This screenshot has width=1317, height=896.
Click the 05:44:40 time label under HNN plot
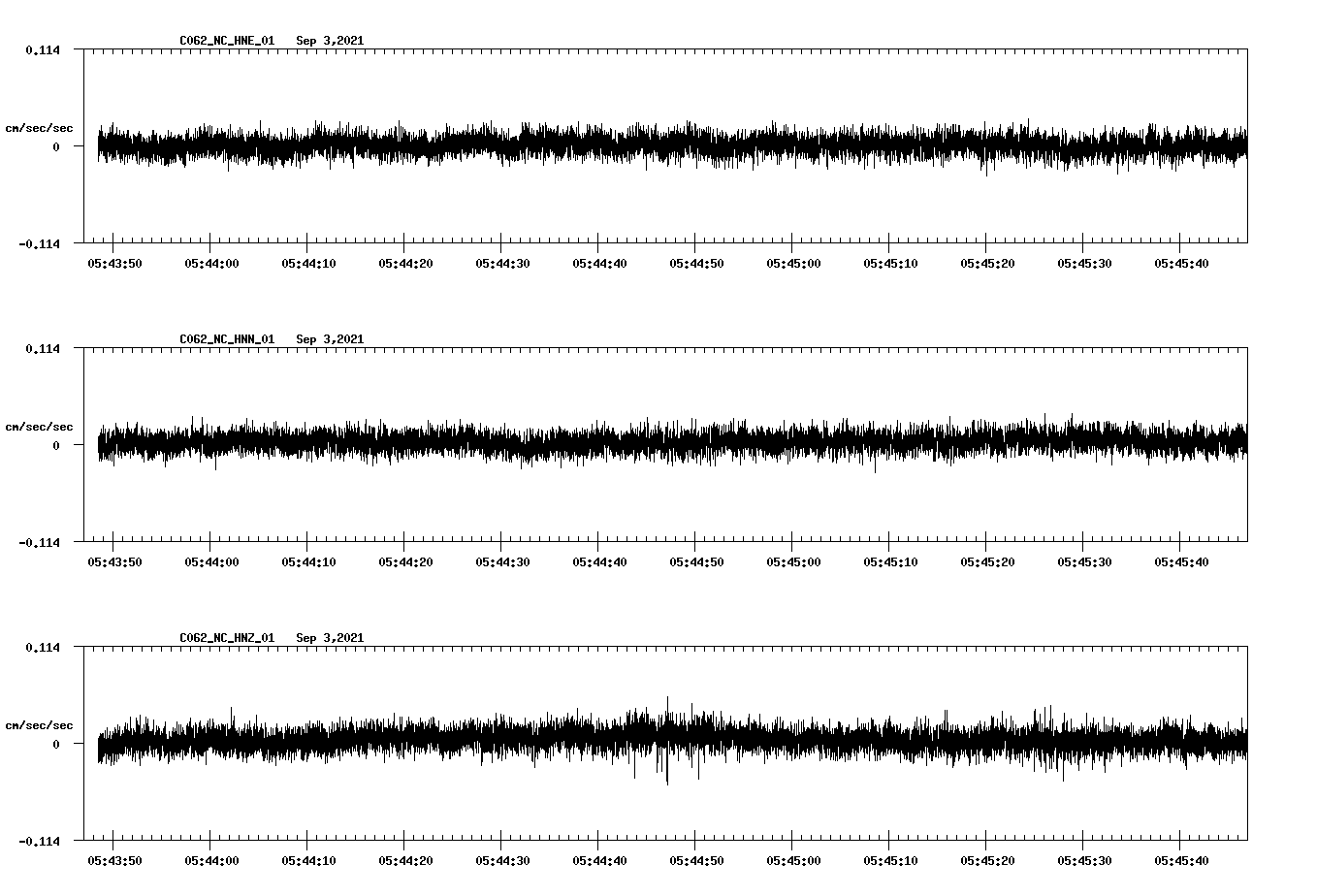(x=599, y=561)
